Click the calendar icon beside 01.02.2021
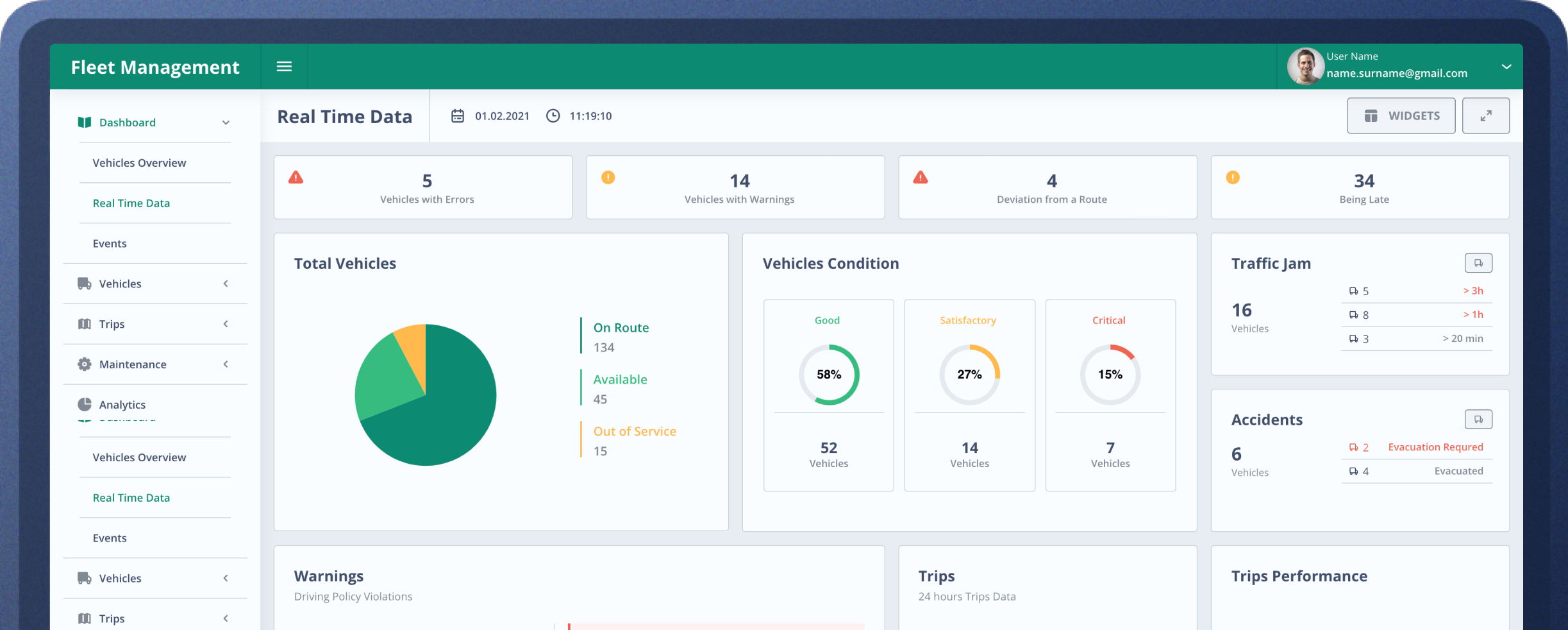 pos(458,116)
